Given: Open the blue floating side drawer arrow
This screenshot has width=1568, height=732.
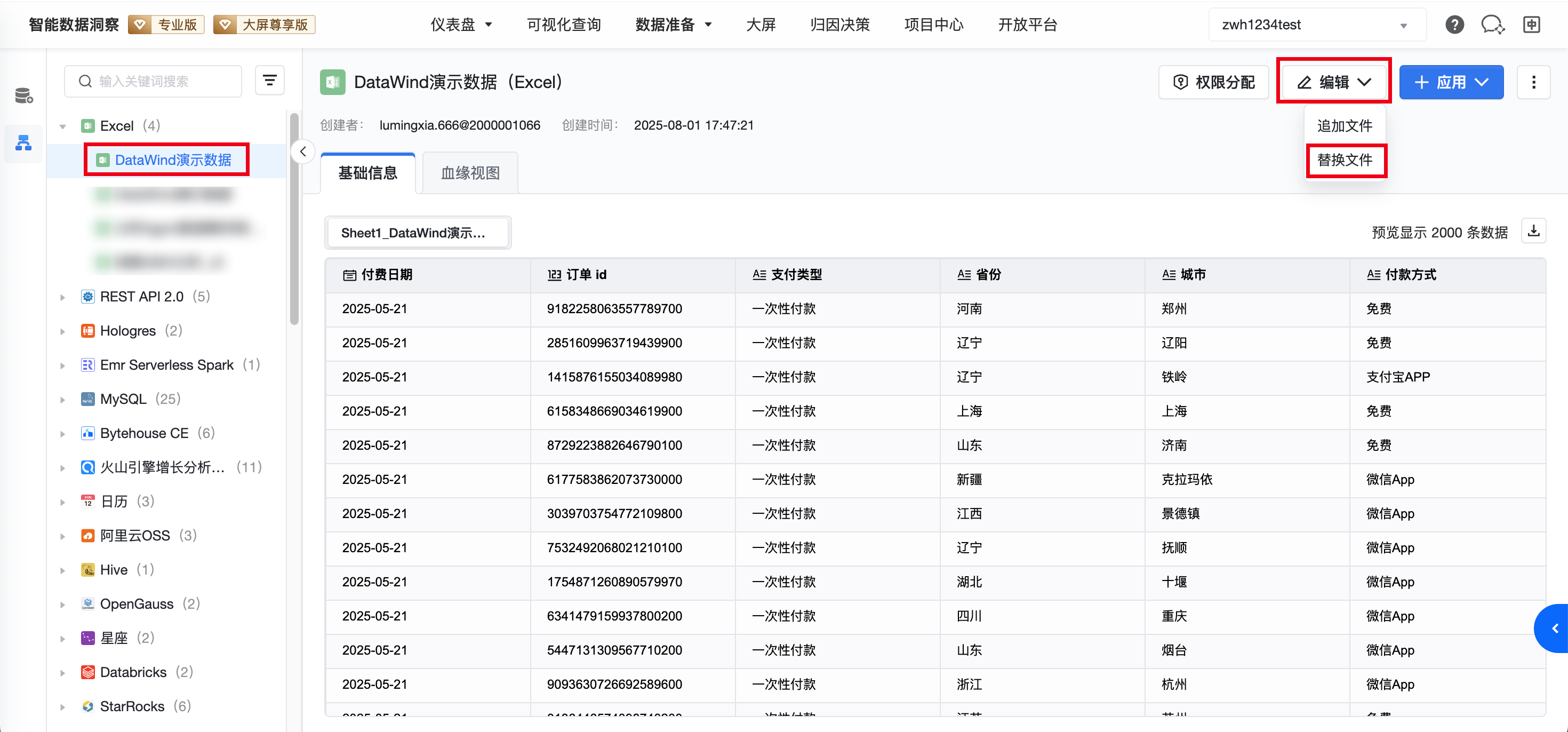Looking at the screenshot, I should coord(1554,628).
